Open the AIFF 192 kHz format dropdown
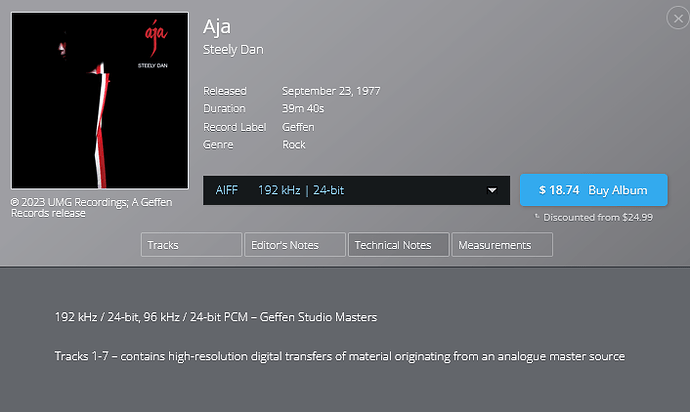This screenshot has height=412, width=690. coord(356,190)
